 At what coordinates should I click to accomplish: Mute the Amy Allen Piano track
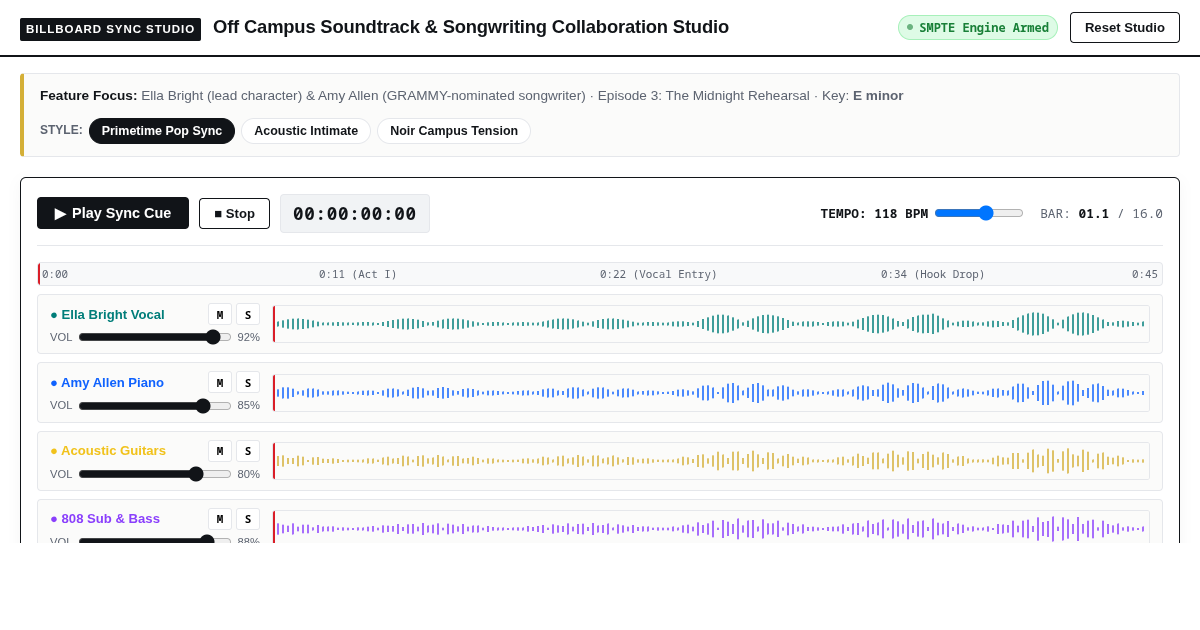point(220,383)
